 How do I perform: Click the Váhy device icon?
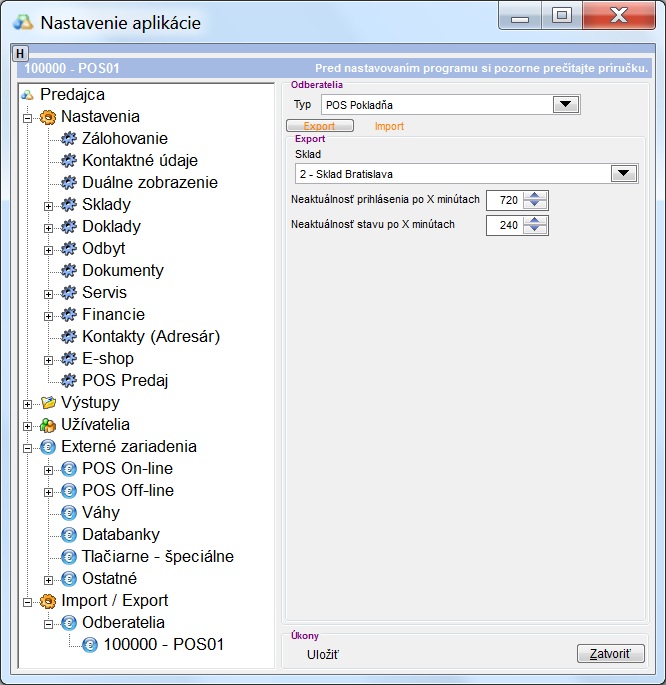point(69,513)
